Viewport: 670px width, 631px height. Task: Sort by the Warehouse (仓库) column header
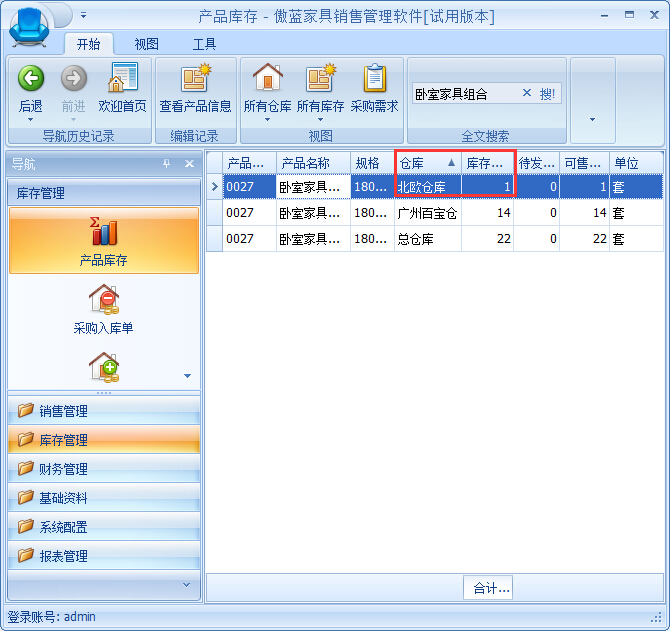420,162
